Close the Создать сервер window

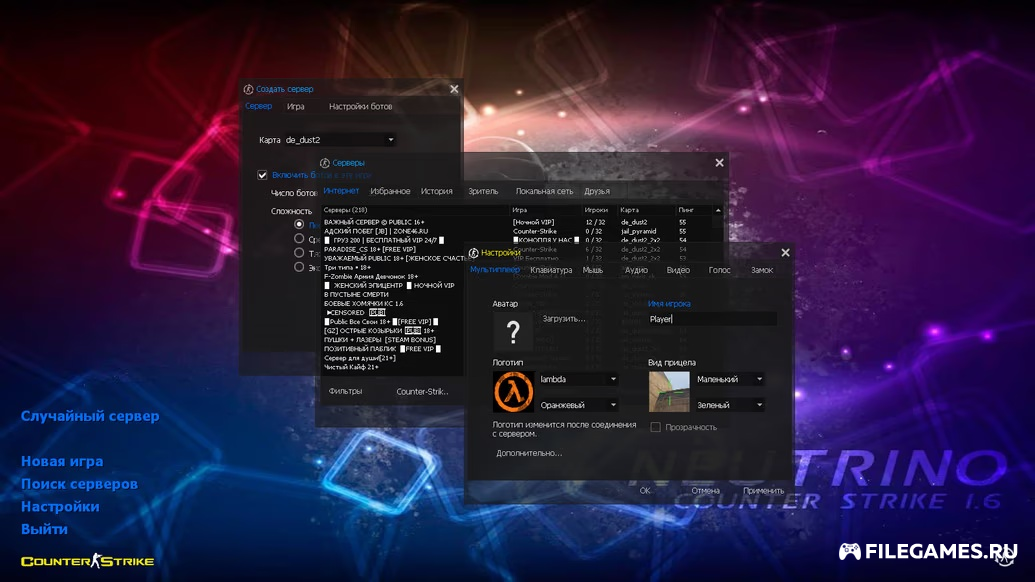[x=454, y=89]
